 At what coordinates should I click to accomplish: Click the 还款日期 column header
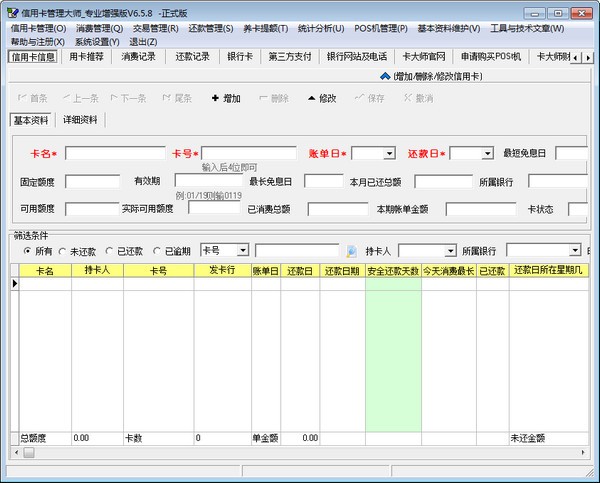(x=342, y=271)
